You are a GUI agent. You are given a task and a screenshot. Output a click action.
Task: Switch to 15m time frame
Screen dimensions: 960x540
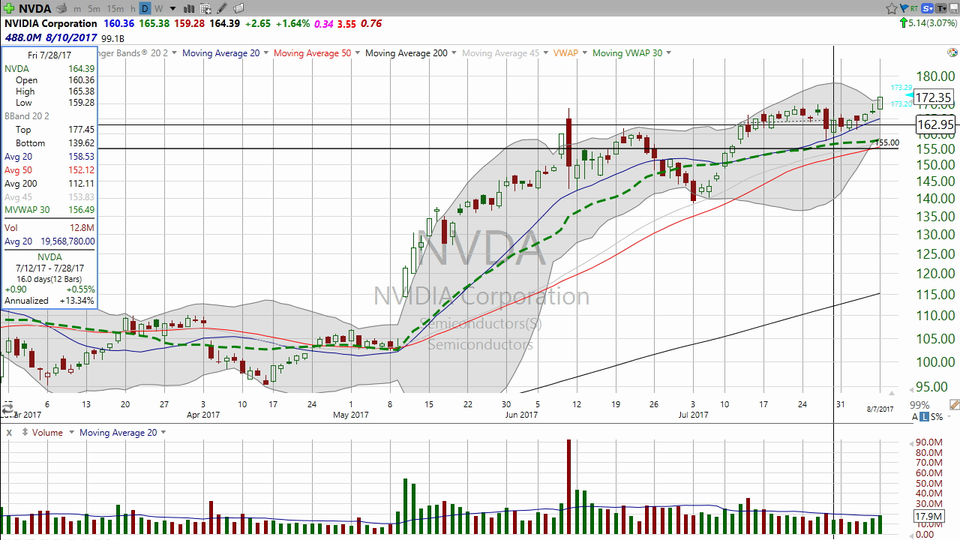tap(115, 9)
